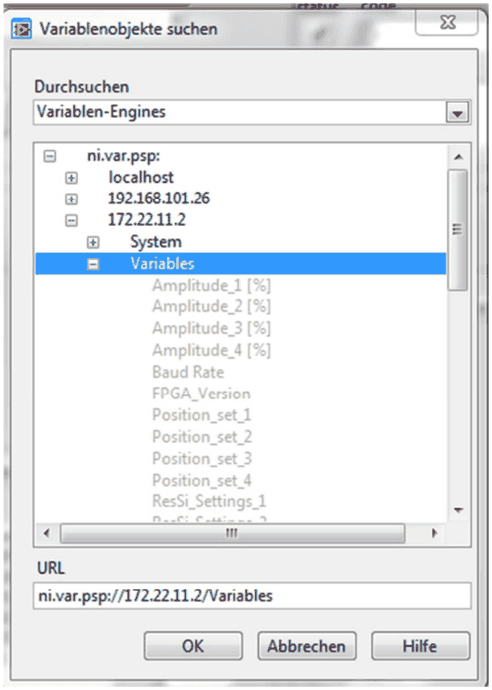Click the URL input field

tap(252, 596)
